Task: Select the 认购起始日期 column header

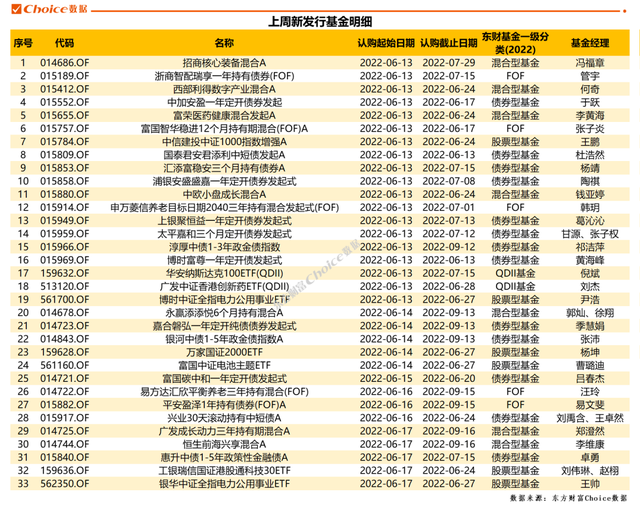Action: 384,44
